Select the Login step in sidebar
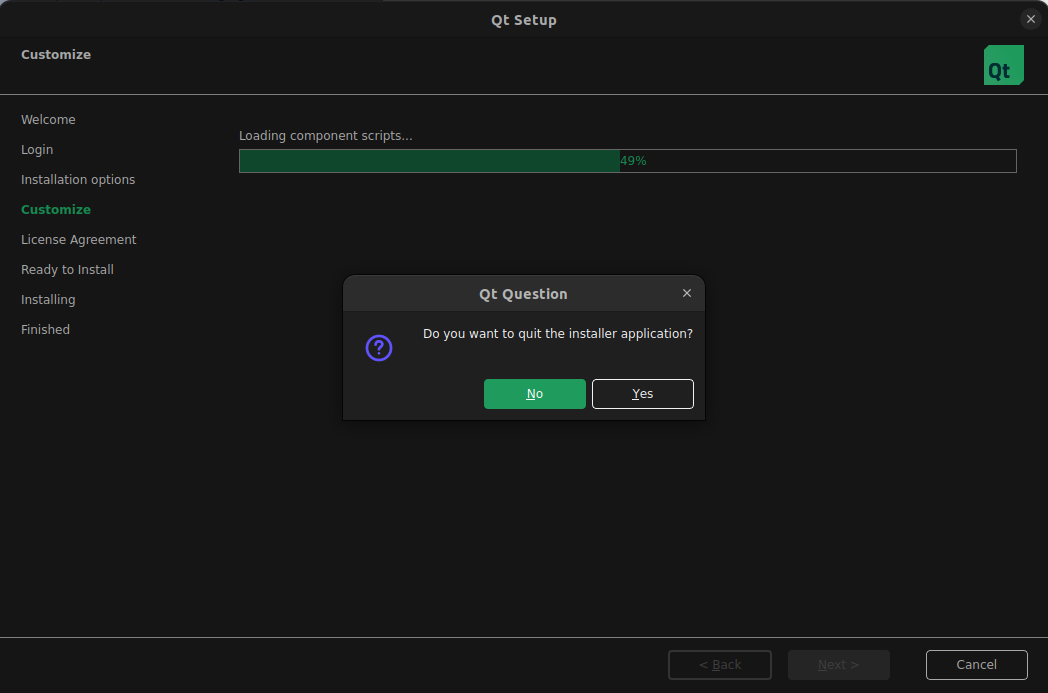 [37, 150]
